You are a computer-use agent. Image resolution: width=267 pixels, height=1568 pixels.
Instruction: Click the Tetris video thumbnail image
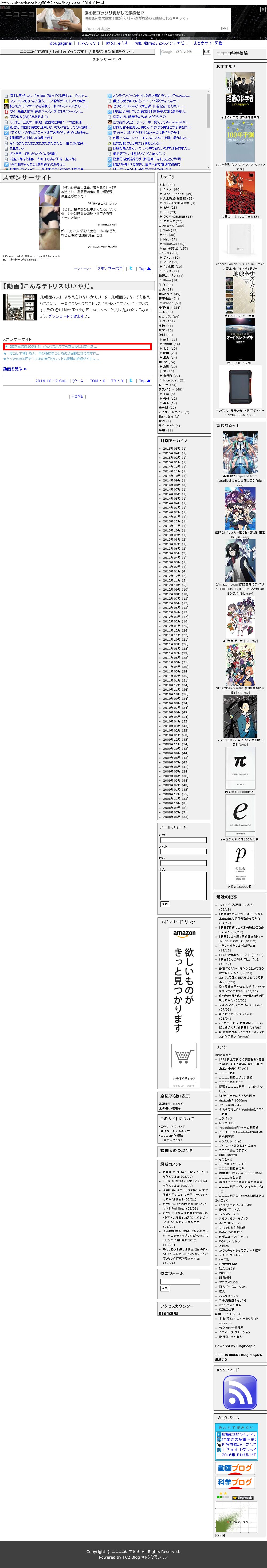(13, 307)
